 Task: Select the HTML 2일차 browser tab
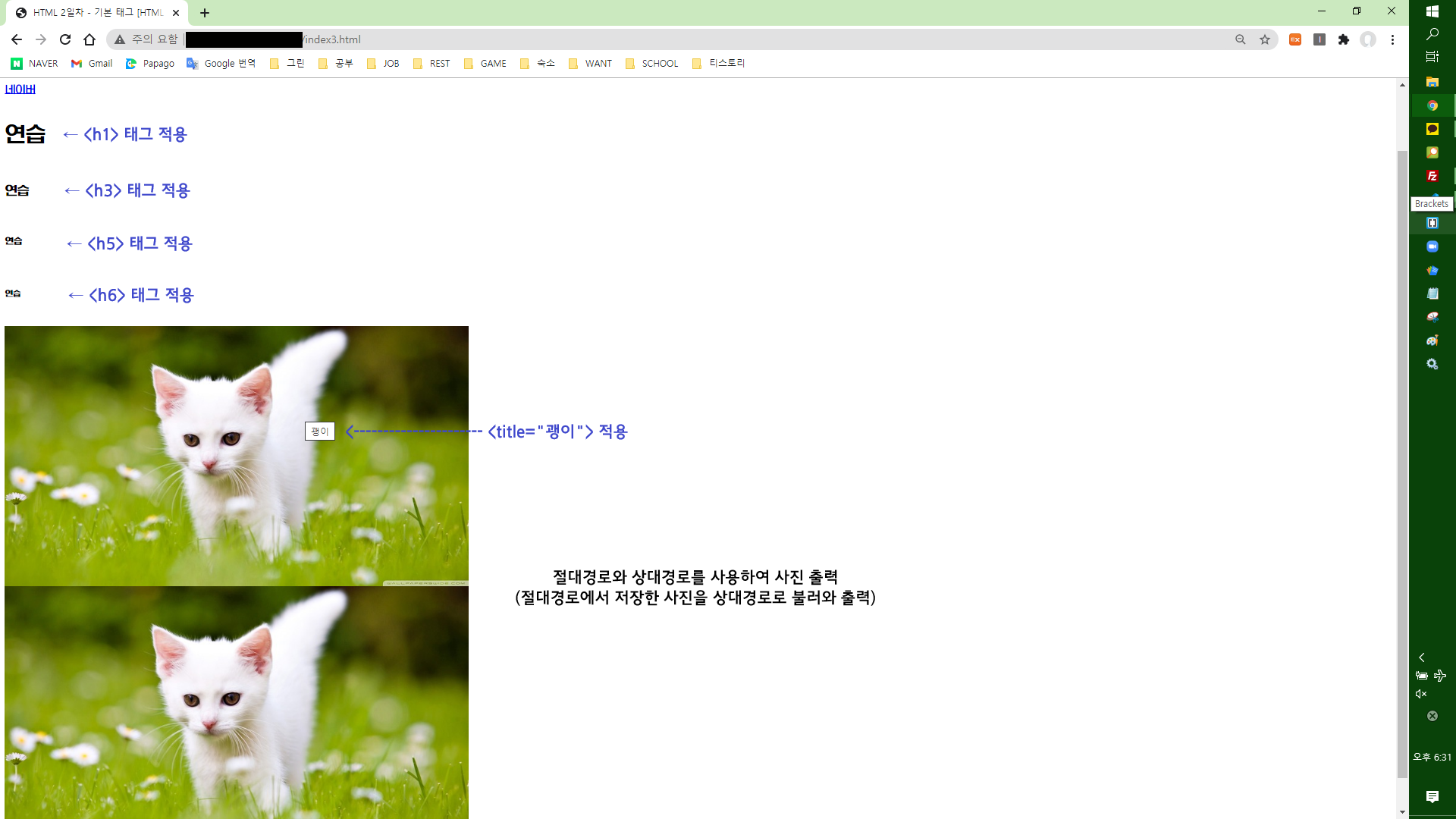[97, 13]
